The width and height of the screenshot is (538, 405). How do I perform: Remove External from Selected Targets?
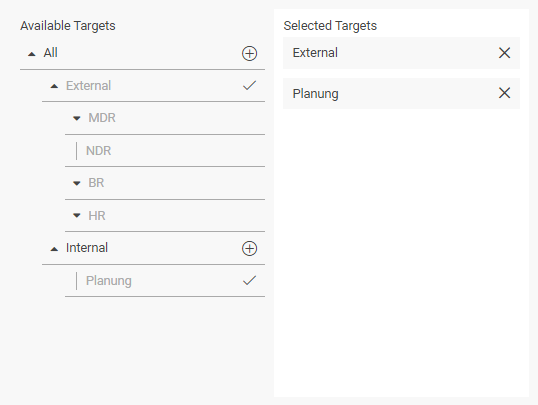[504, 53]
